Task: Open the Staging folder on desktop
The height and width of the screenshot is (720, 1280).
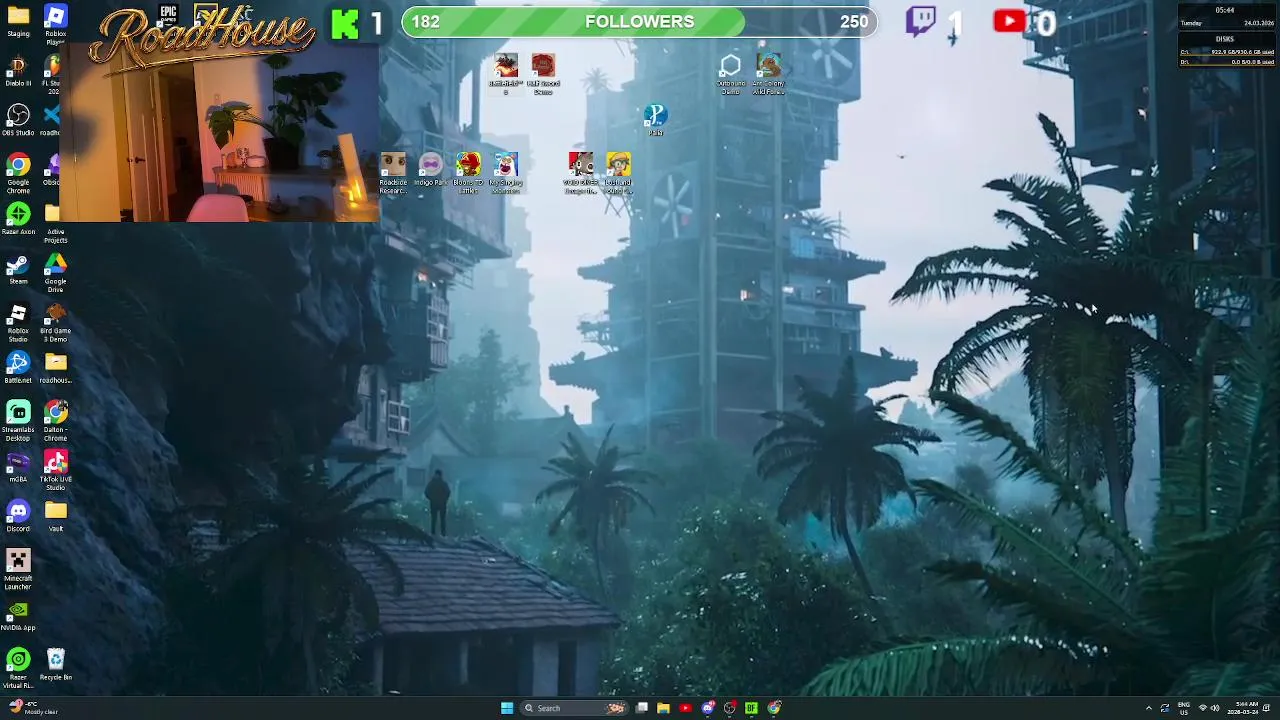Action: point(18,21)
